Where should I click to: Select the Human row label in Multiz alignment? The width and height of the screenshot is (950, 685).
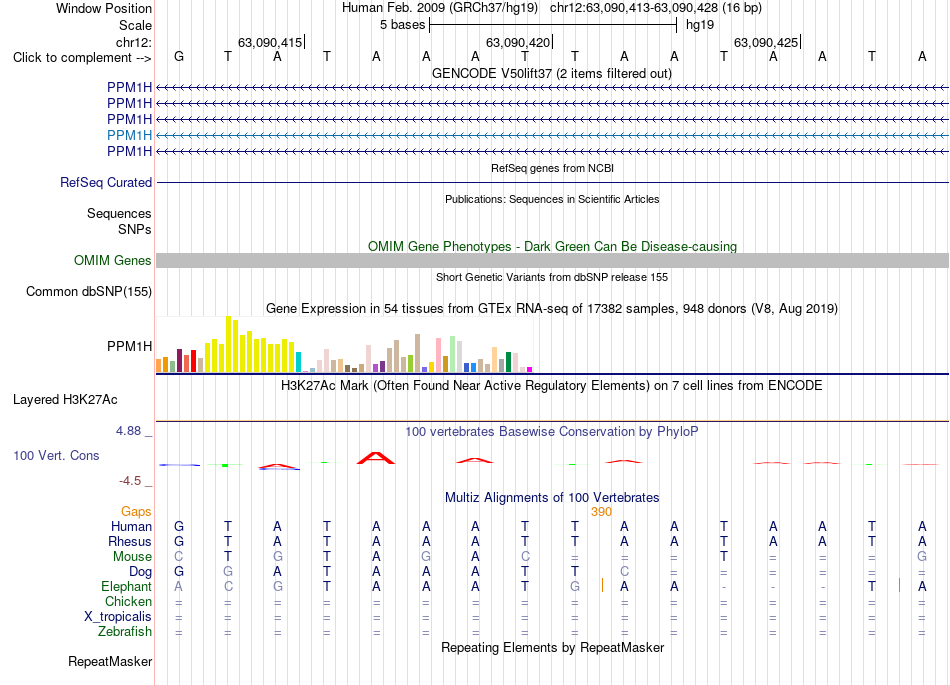(131, 526)
